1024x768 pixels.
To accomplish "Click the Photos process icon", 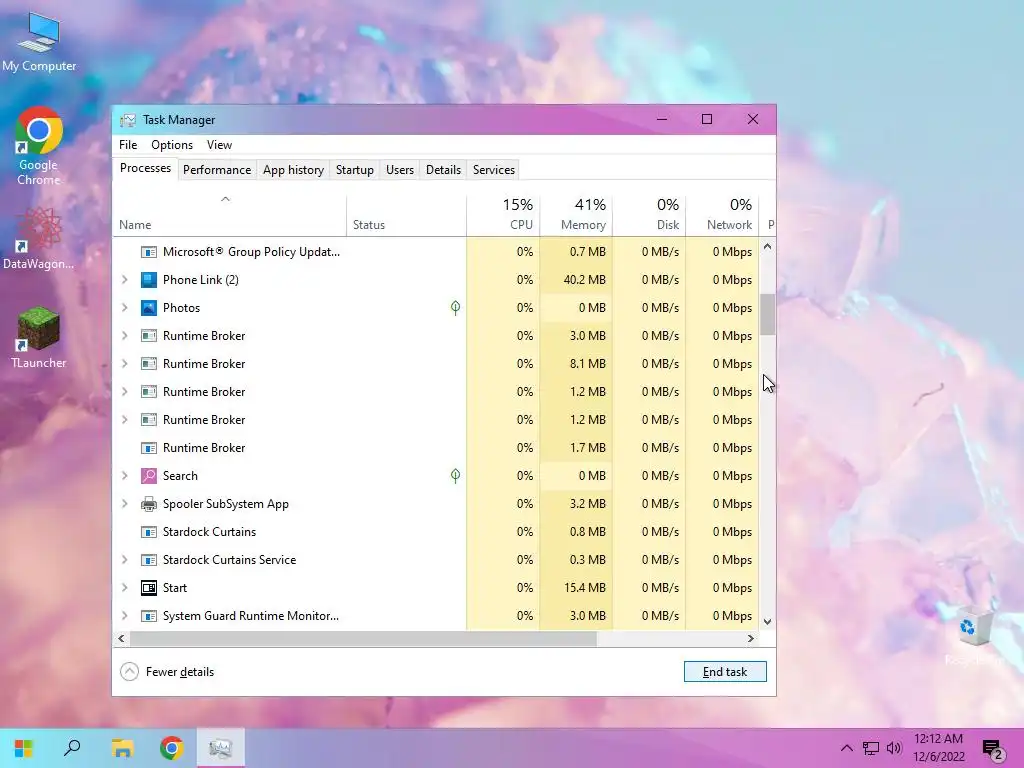I will tap(149, 308).
